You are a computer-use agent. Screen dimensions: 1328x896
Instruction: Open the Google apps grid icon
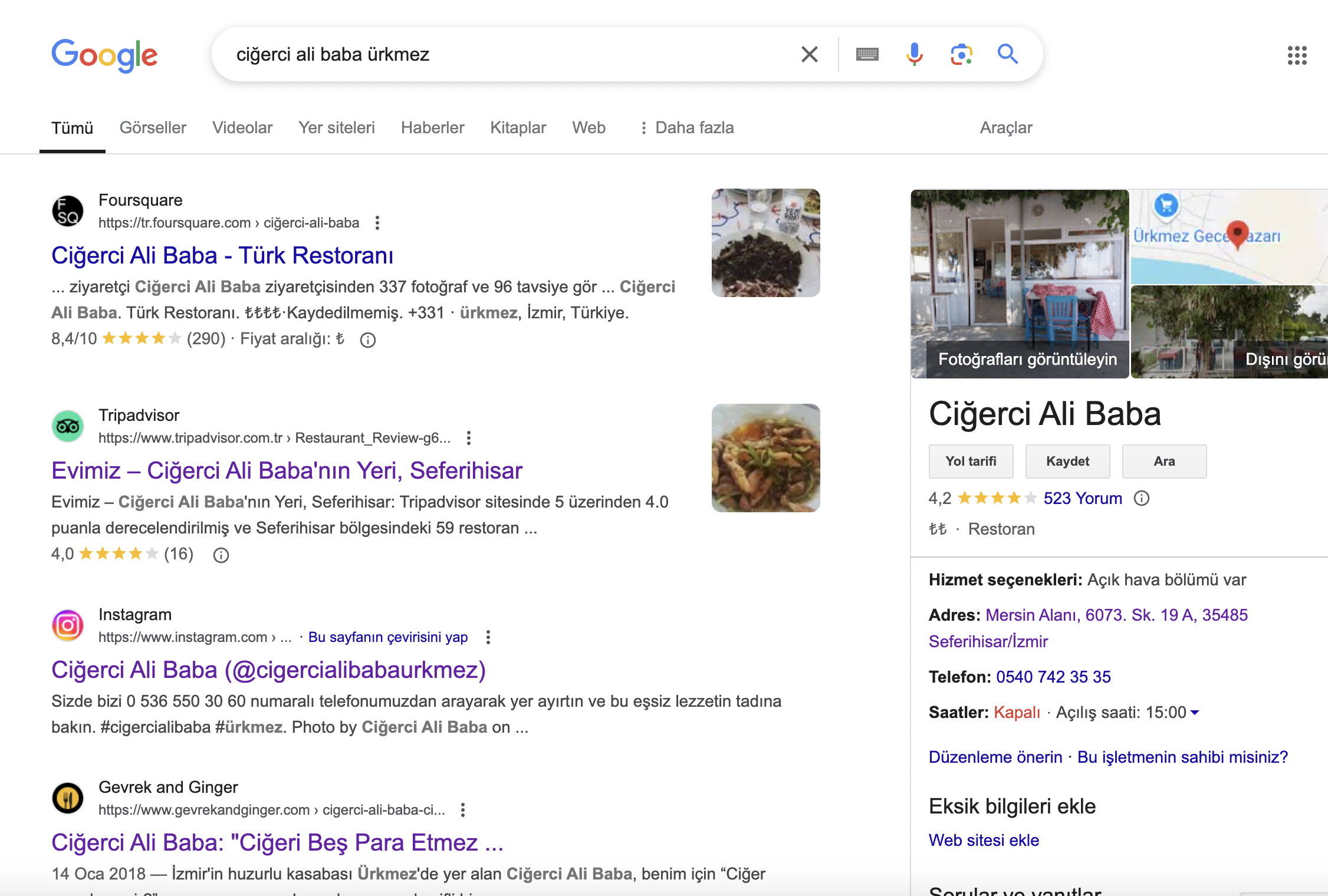1297,55
